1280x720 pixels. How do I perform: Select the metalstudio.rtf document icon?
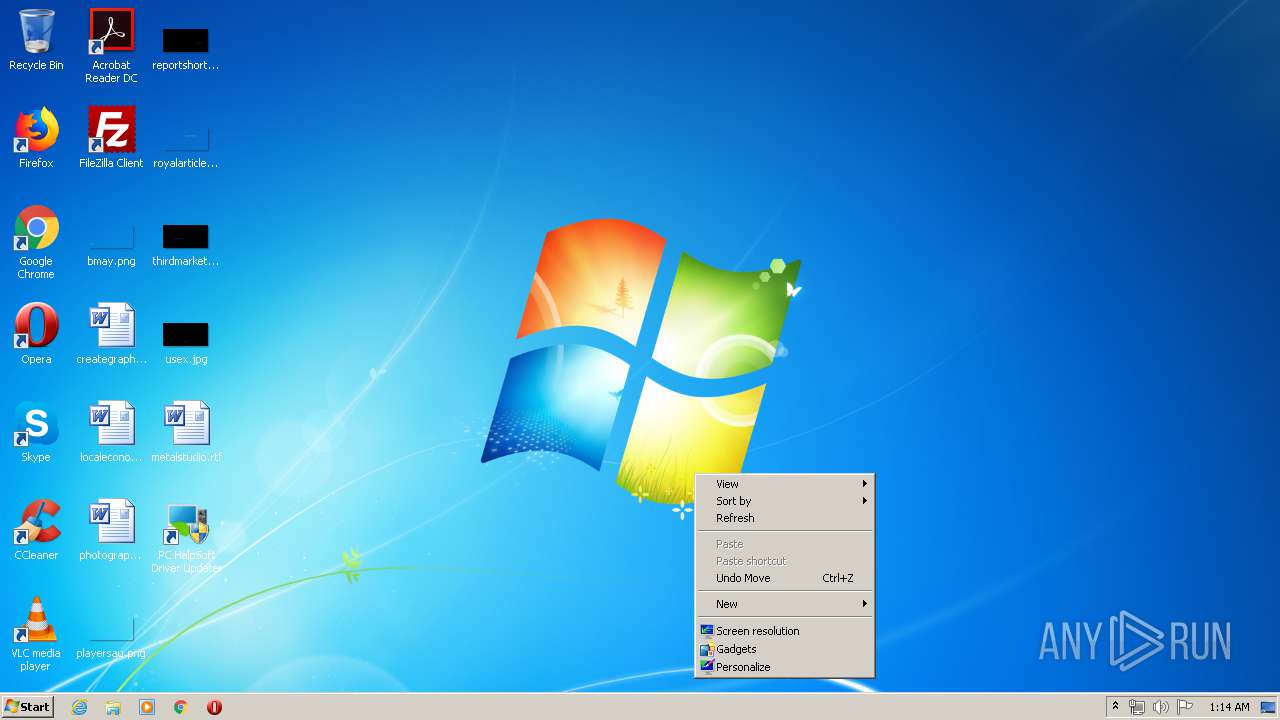tap(186, 432)
